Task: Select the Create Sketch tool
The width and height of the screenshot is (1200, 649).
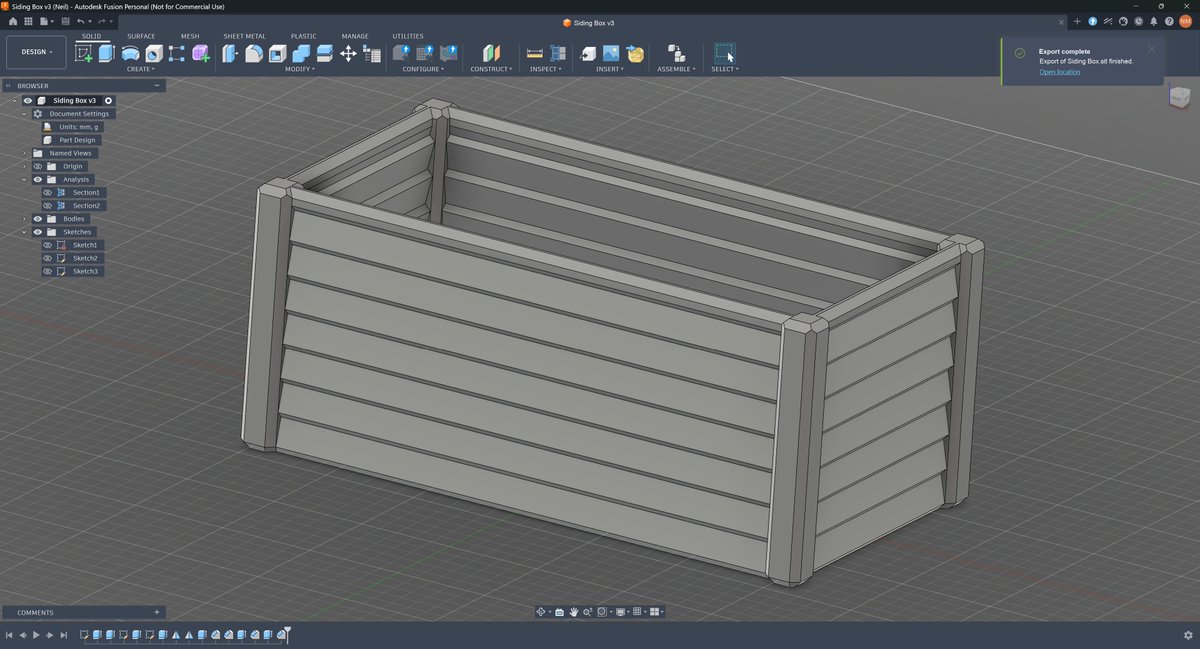Action: tap(84, 53)
